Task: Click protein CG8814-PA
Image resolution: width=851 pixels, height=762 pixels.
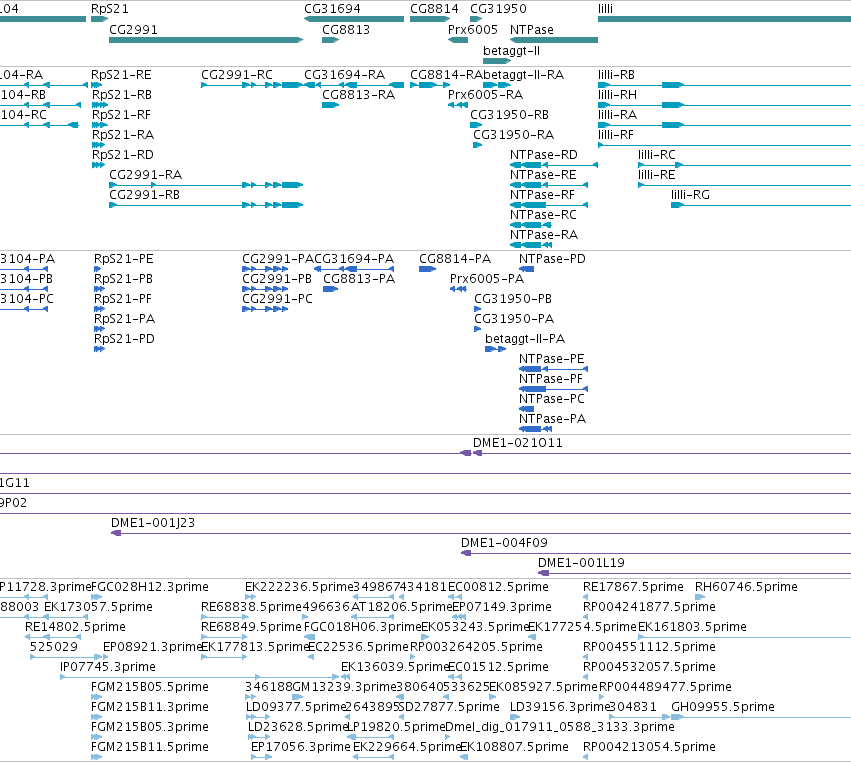Action: 455,258
